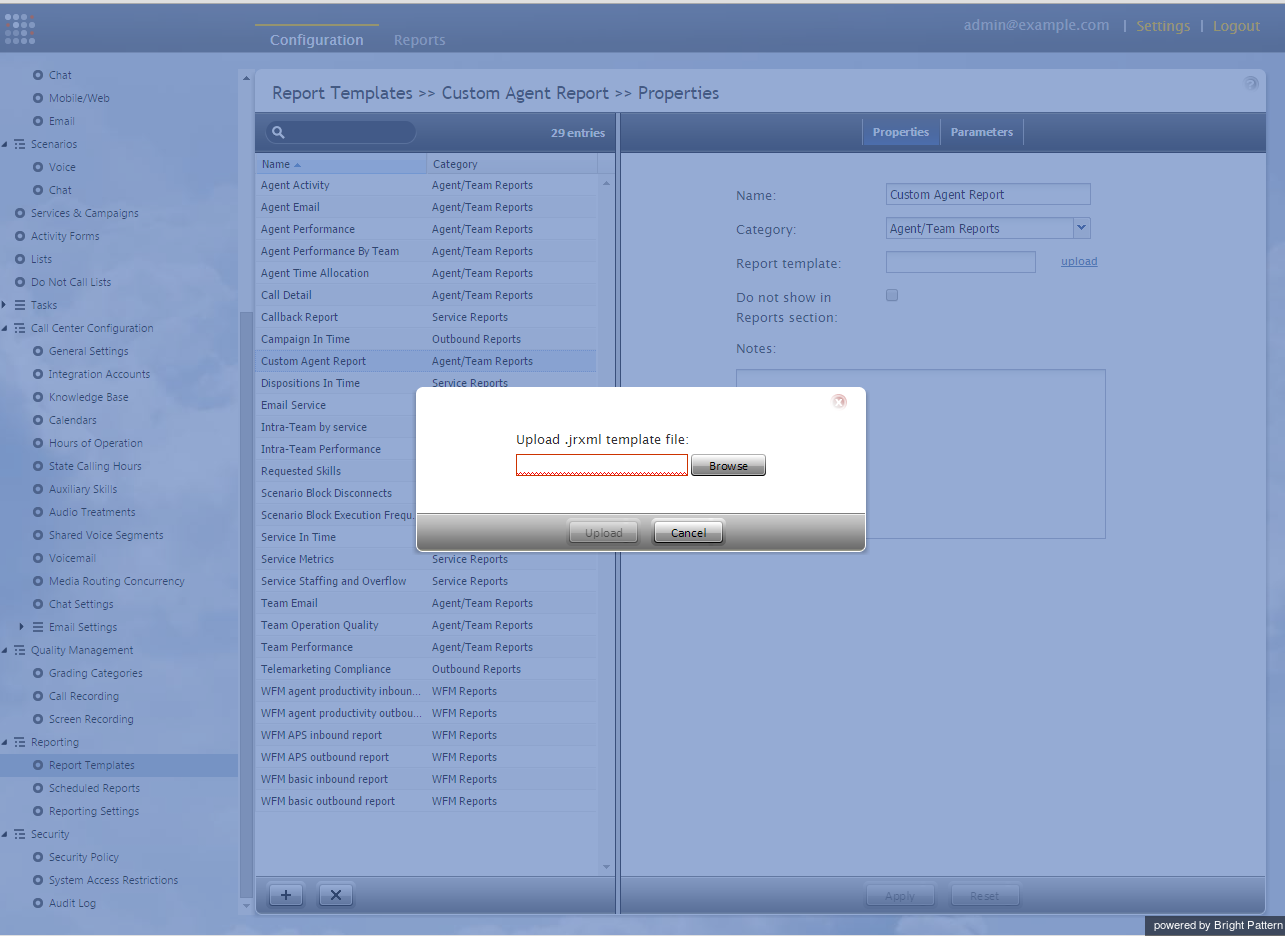Click the Report template text field
Screen dimensions: 1285x936
pos(961,262)
